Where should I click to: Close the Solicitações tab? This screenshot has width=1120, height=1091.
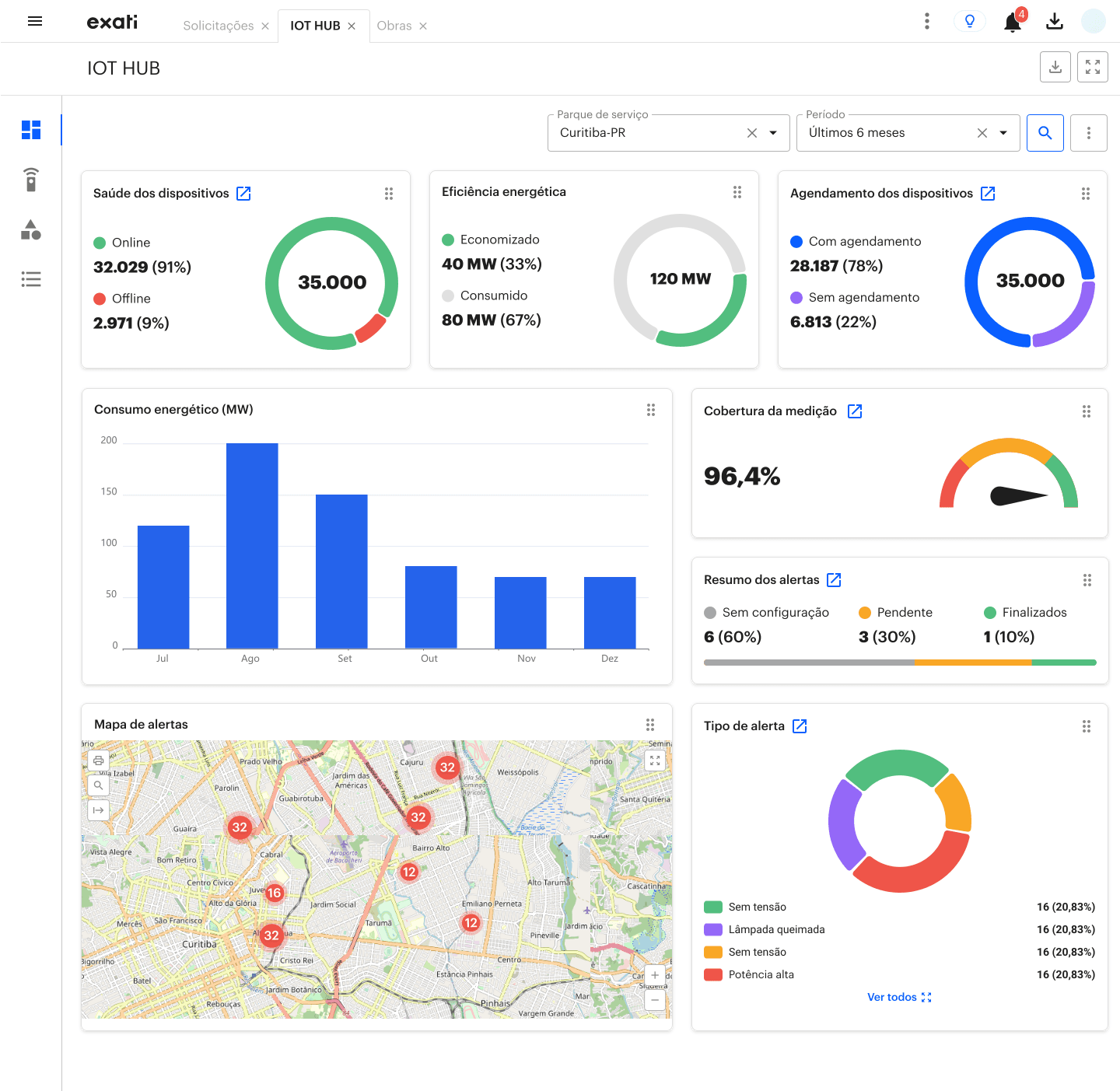(265, 26)
